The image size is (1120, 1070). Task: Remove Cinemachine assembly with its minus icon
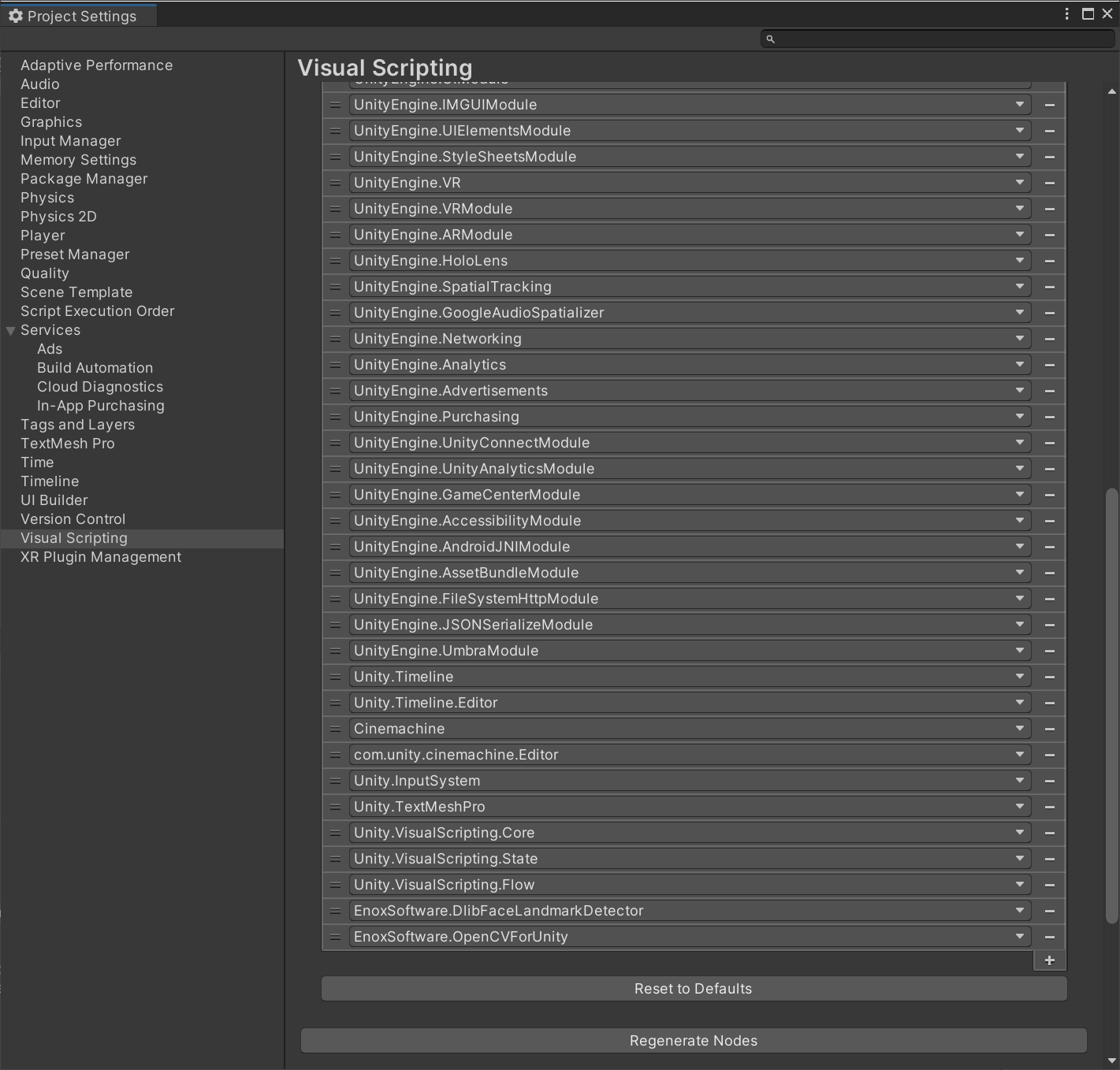tap(1049, 729)
